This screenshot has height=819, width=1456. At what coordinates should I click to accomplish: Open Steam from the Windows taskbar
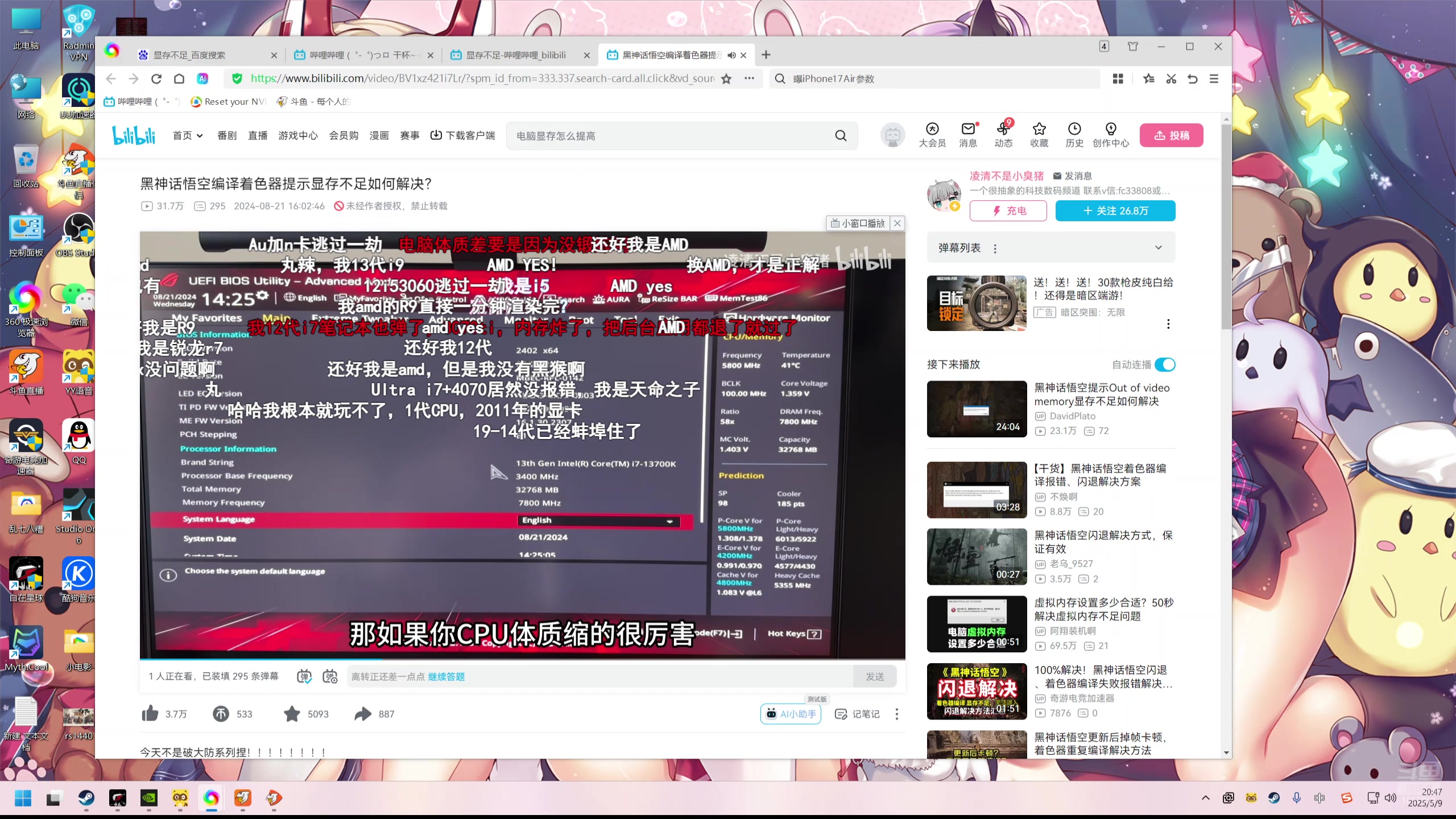pyautogui.click(x=86, y=798)
